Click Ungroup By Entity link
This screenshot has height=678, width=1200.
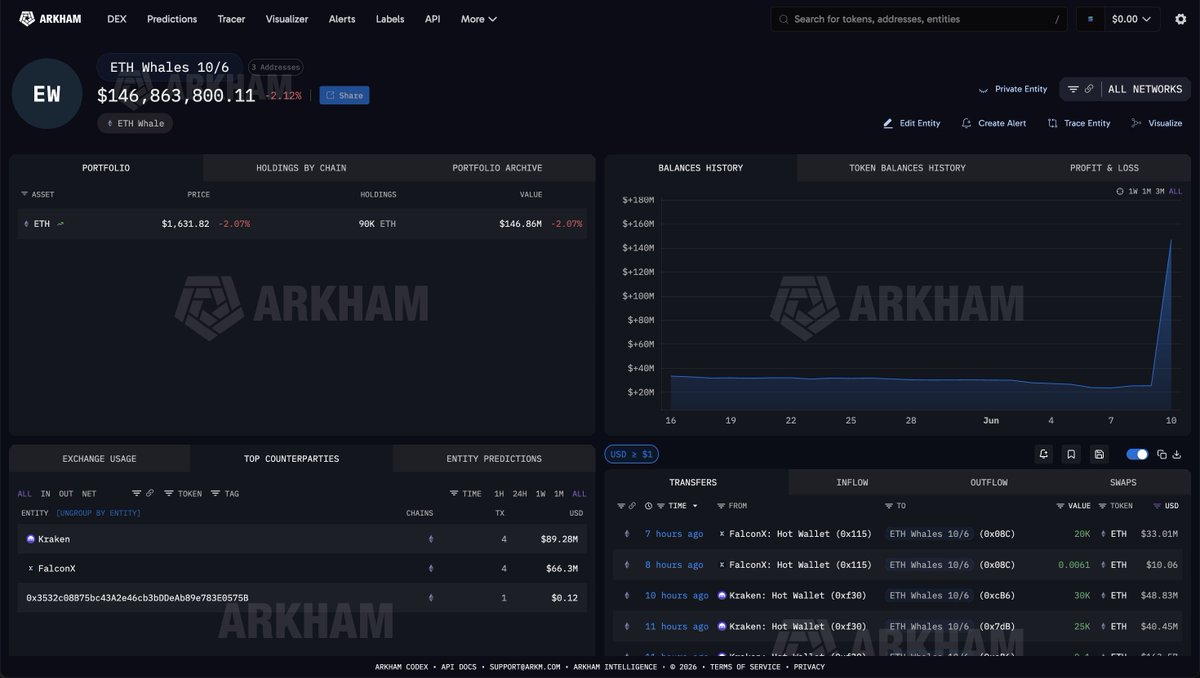(98, 513)
